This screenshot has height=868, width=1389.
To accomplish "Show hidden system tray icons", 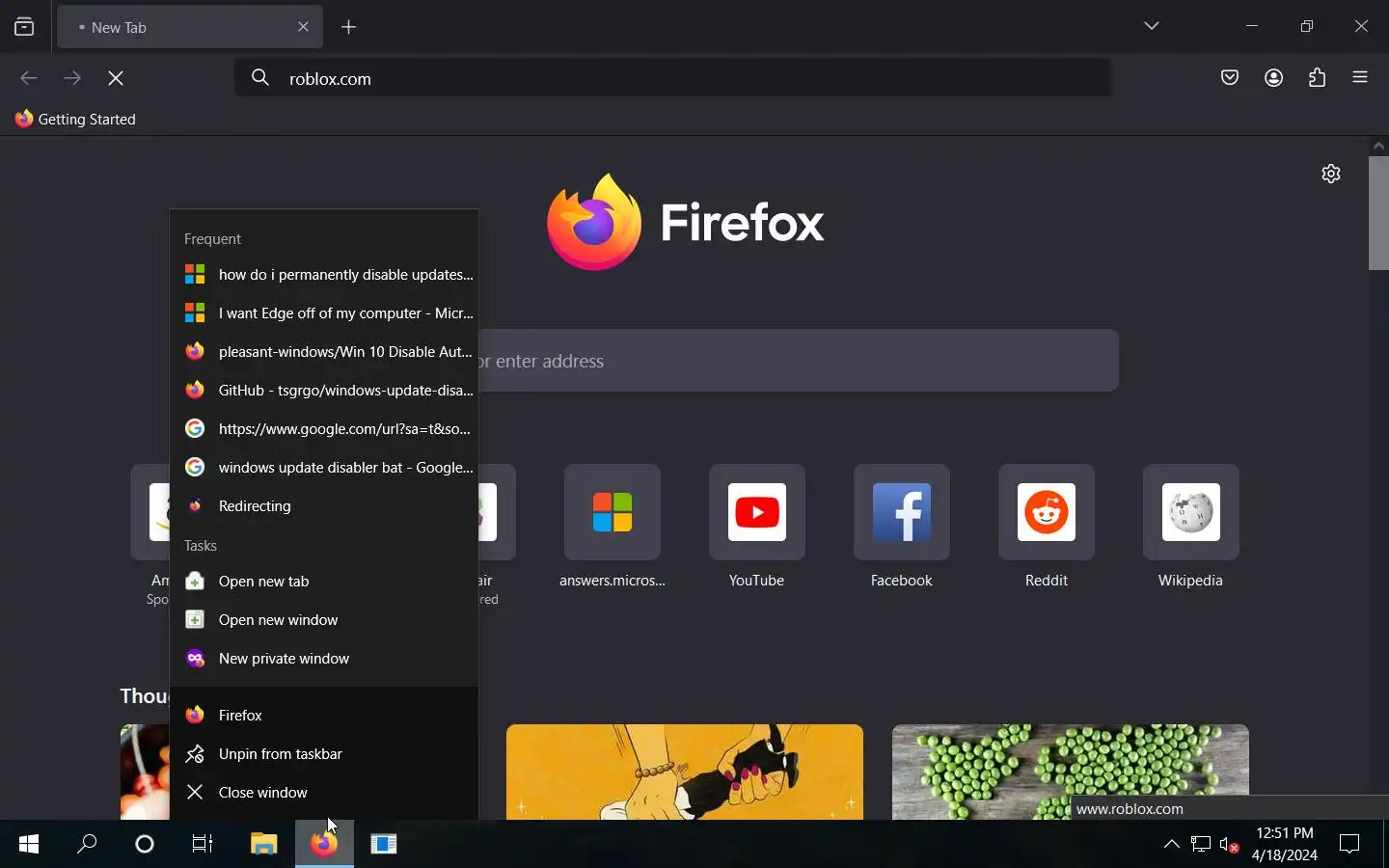I will (x=1172, y=845).
